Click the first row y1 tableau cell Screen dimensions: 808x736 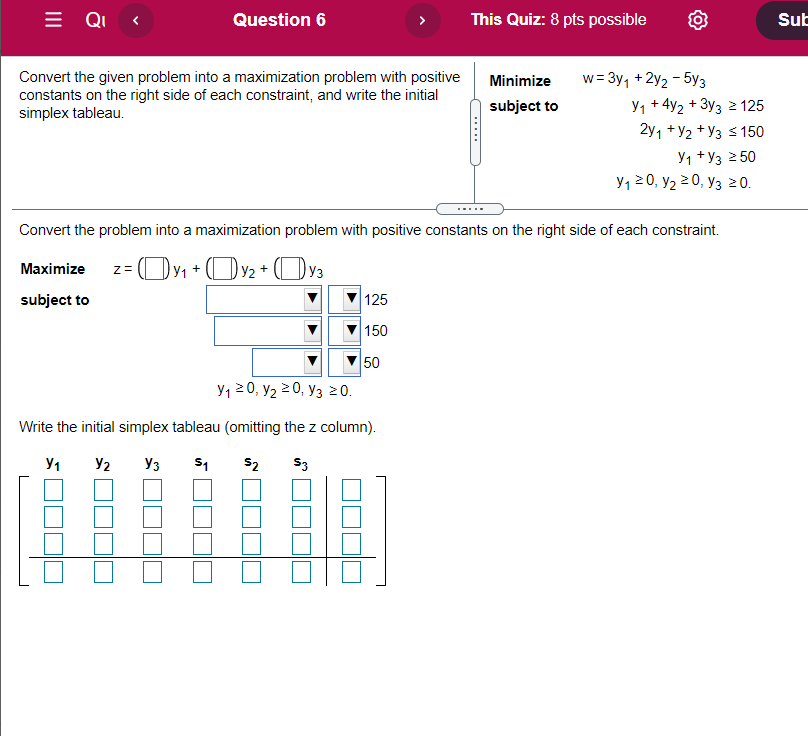(x=54, y=490)
